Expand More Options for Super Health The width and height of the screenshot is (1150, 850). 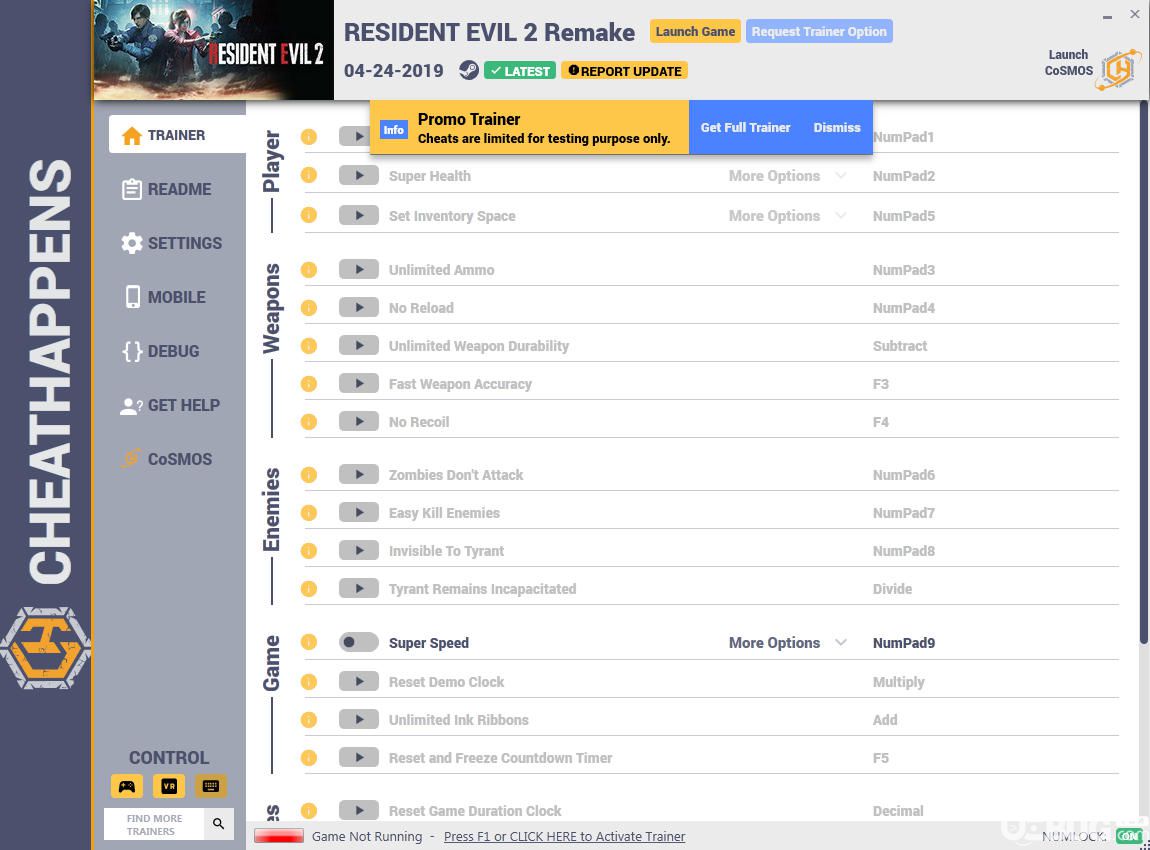click(x=788, y=176)
